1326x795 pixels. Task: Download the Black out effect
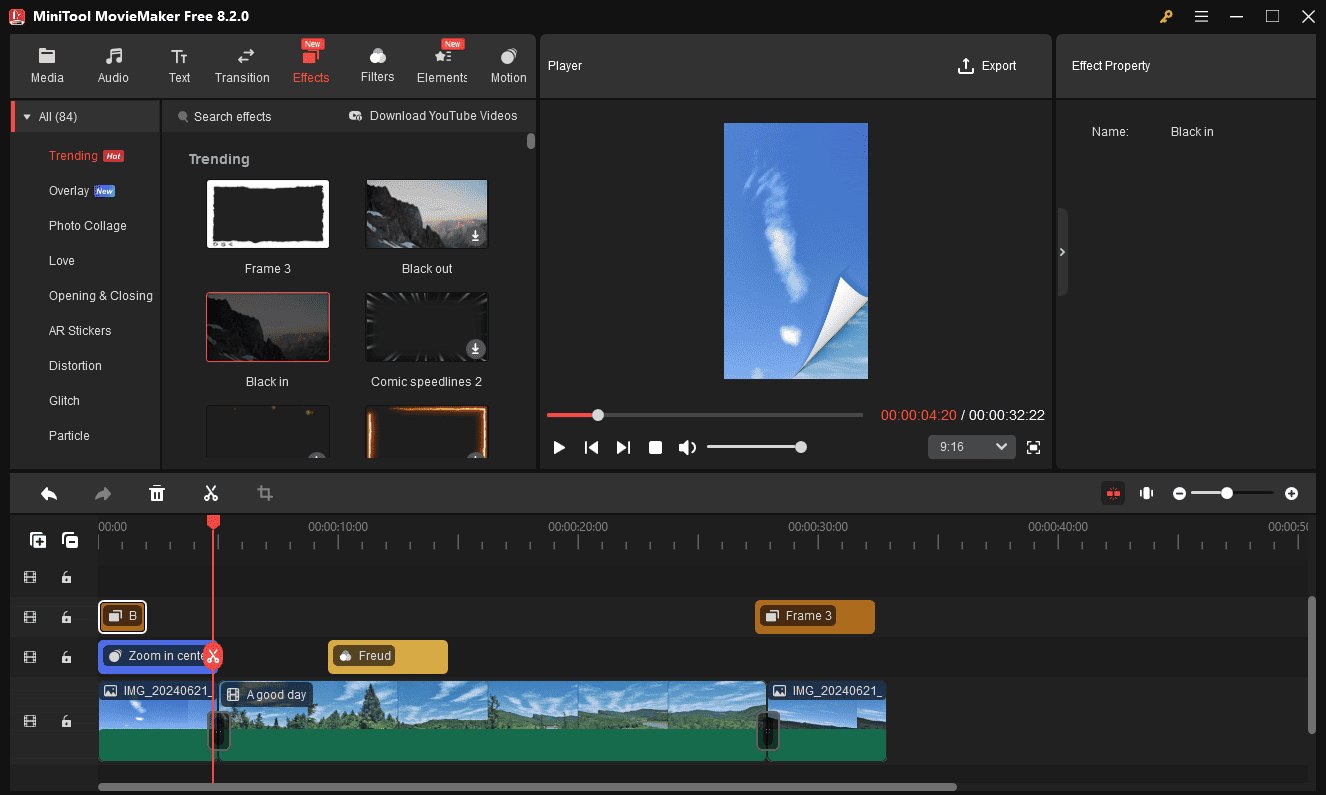point(476,236)
